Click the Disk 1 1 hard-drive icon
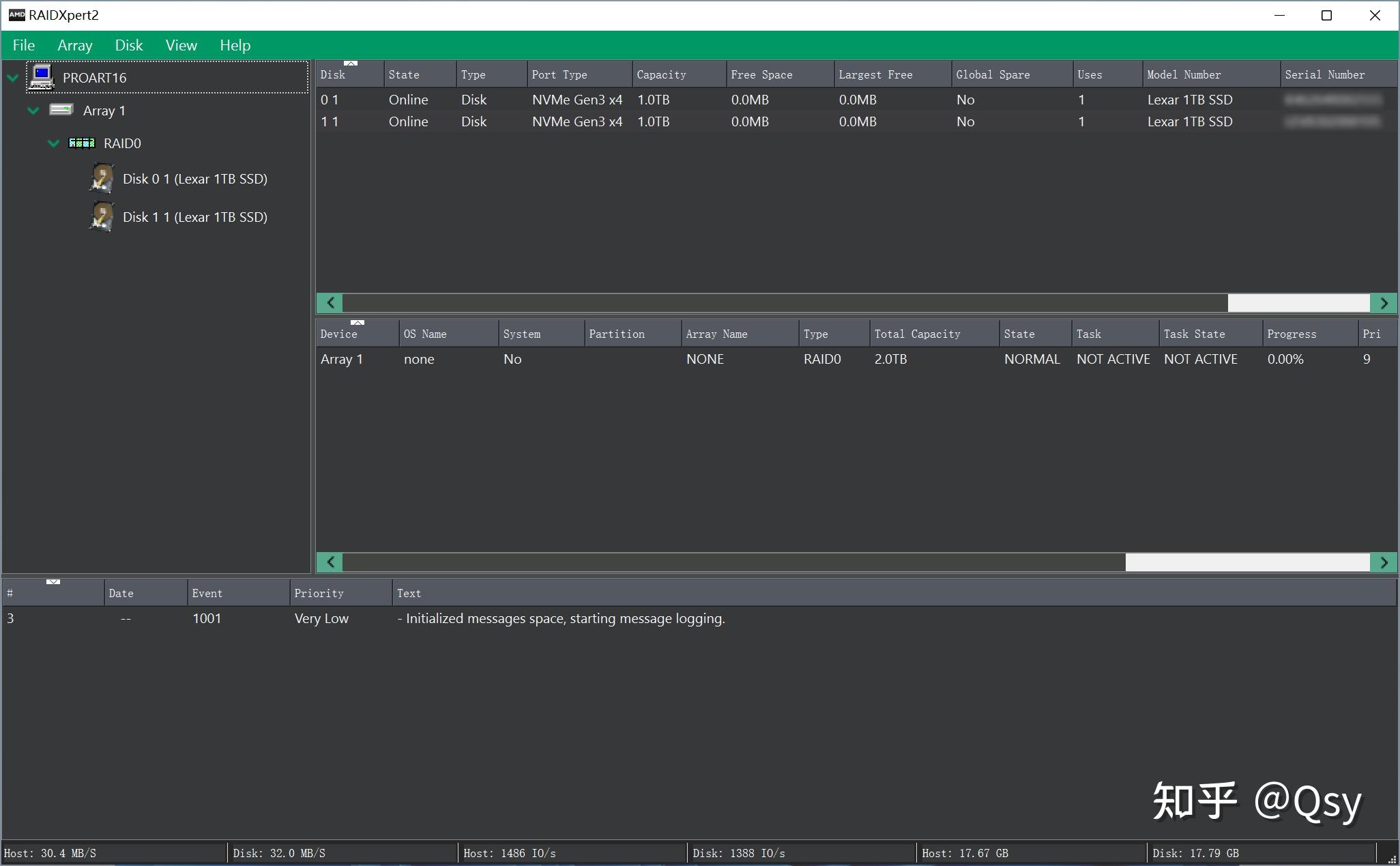 click(102, 217)
